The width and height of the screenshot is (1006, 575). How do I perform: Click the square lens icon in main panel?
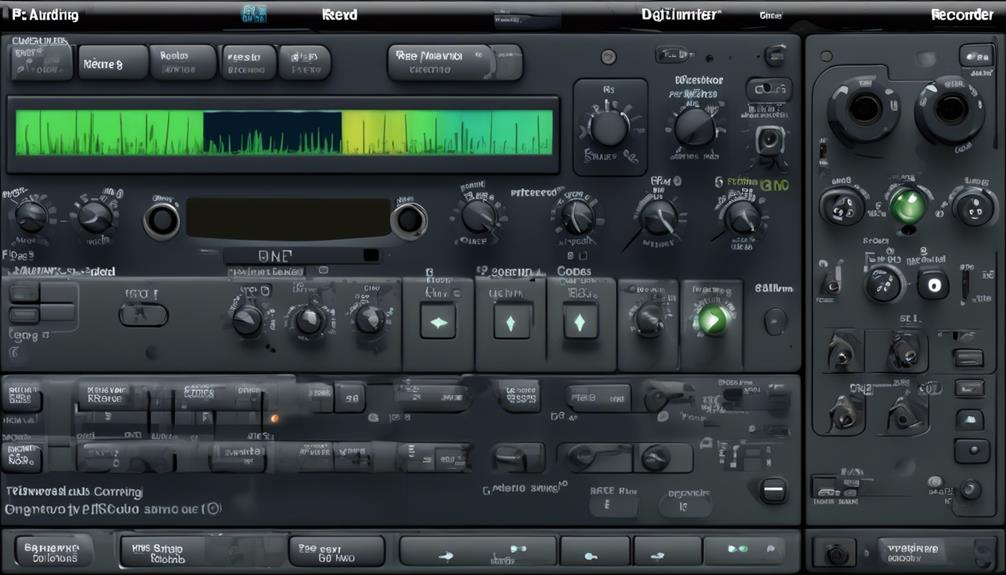click(x=769, y=139)
